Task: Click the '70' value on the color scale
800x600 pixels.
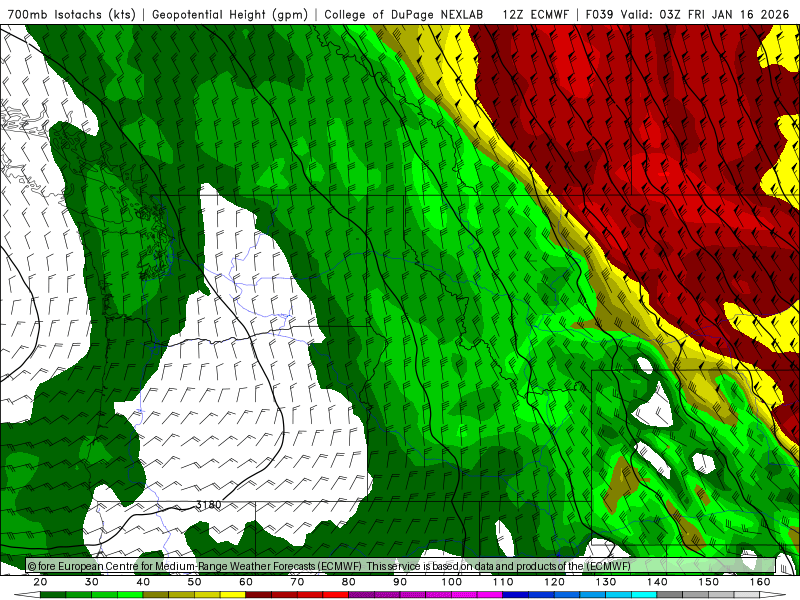Action: pos(297,582)
